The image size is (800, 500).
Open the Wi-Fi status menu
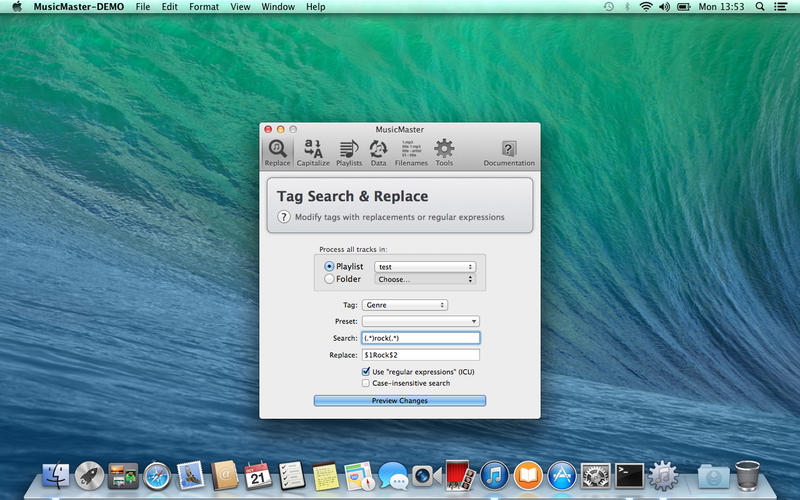click(646, 7)
